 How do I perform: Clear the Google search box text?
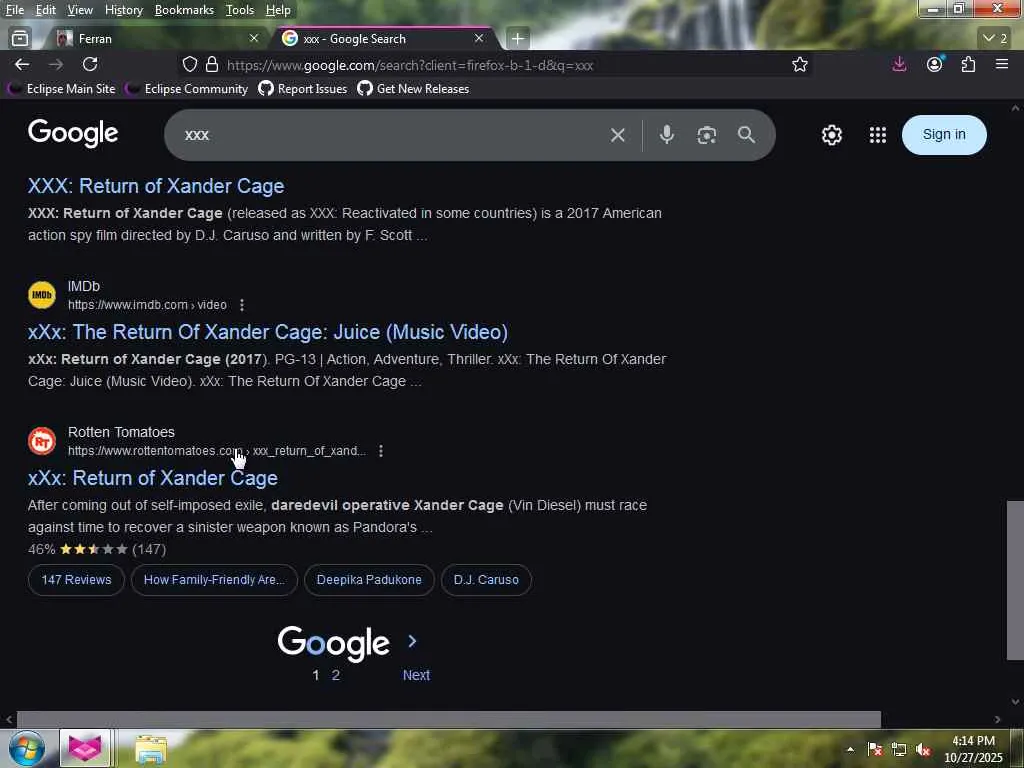(618, 135)
